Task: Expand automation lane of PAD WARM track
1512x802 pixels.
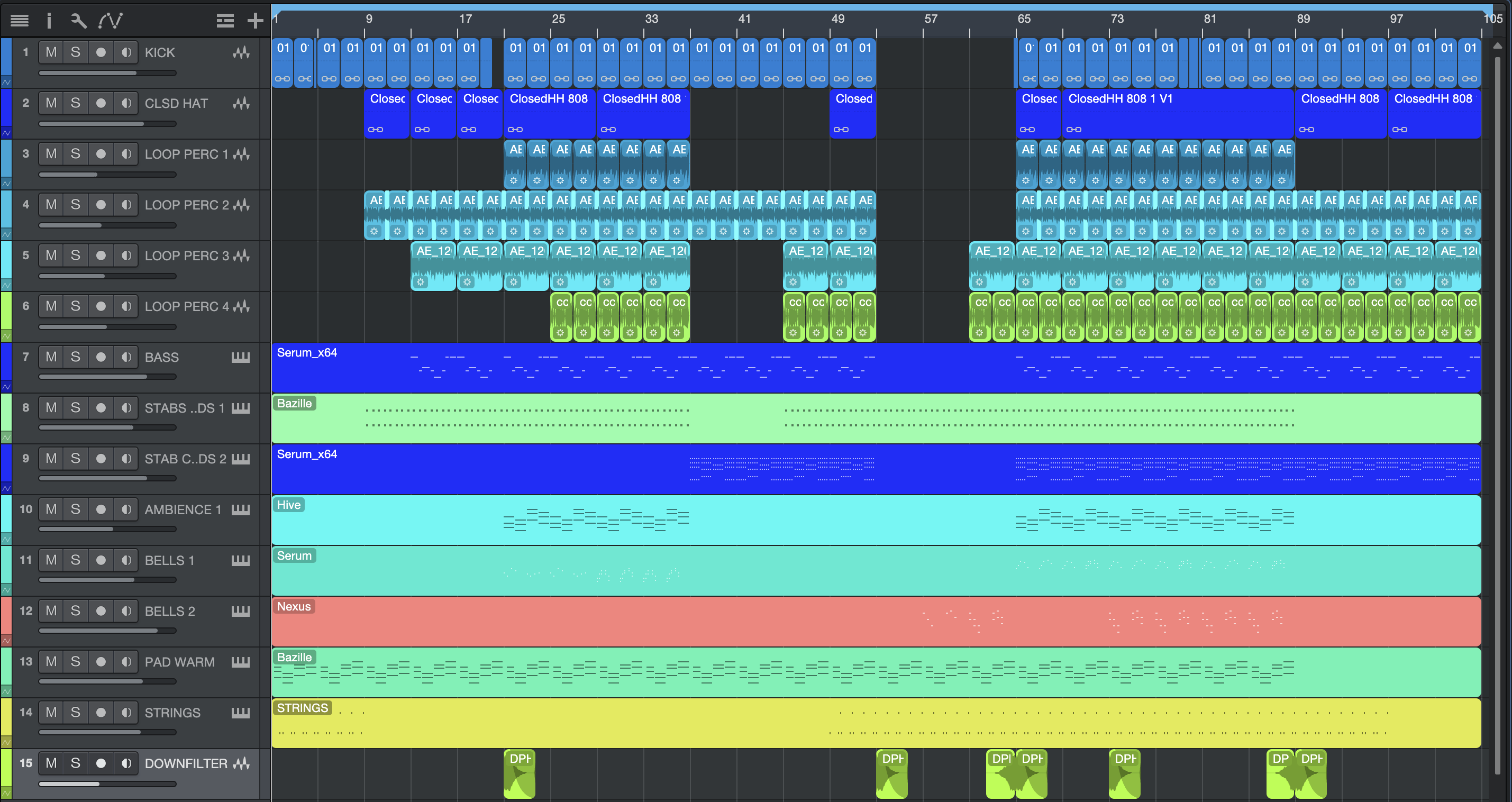Action: point(6,691)
